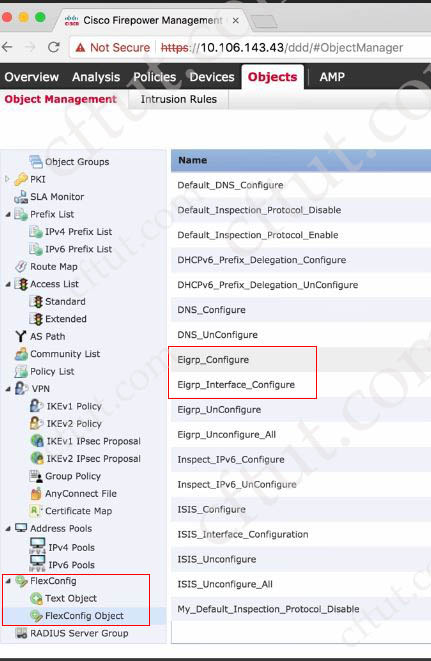431x661 pixels.
Task: Select FlexConfig Object in tree
Action: (x=84, y=615)
